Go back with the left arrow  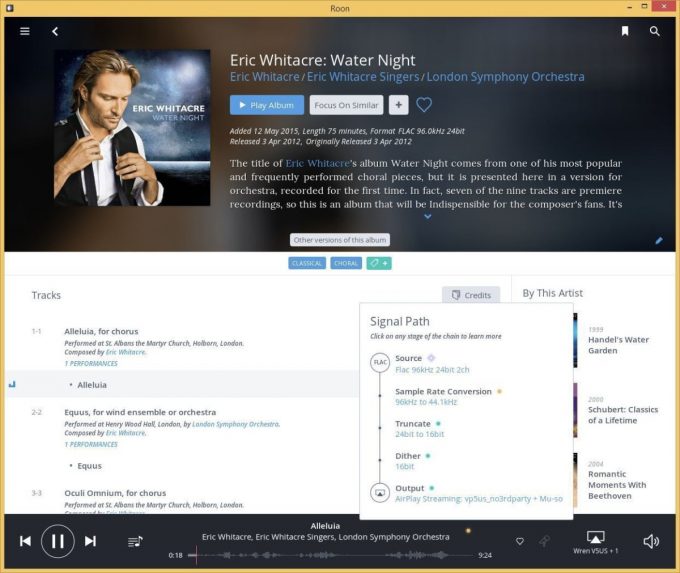(55, 31)
